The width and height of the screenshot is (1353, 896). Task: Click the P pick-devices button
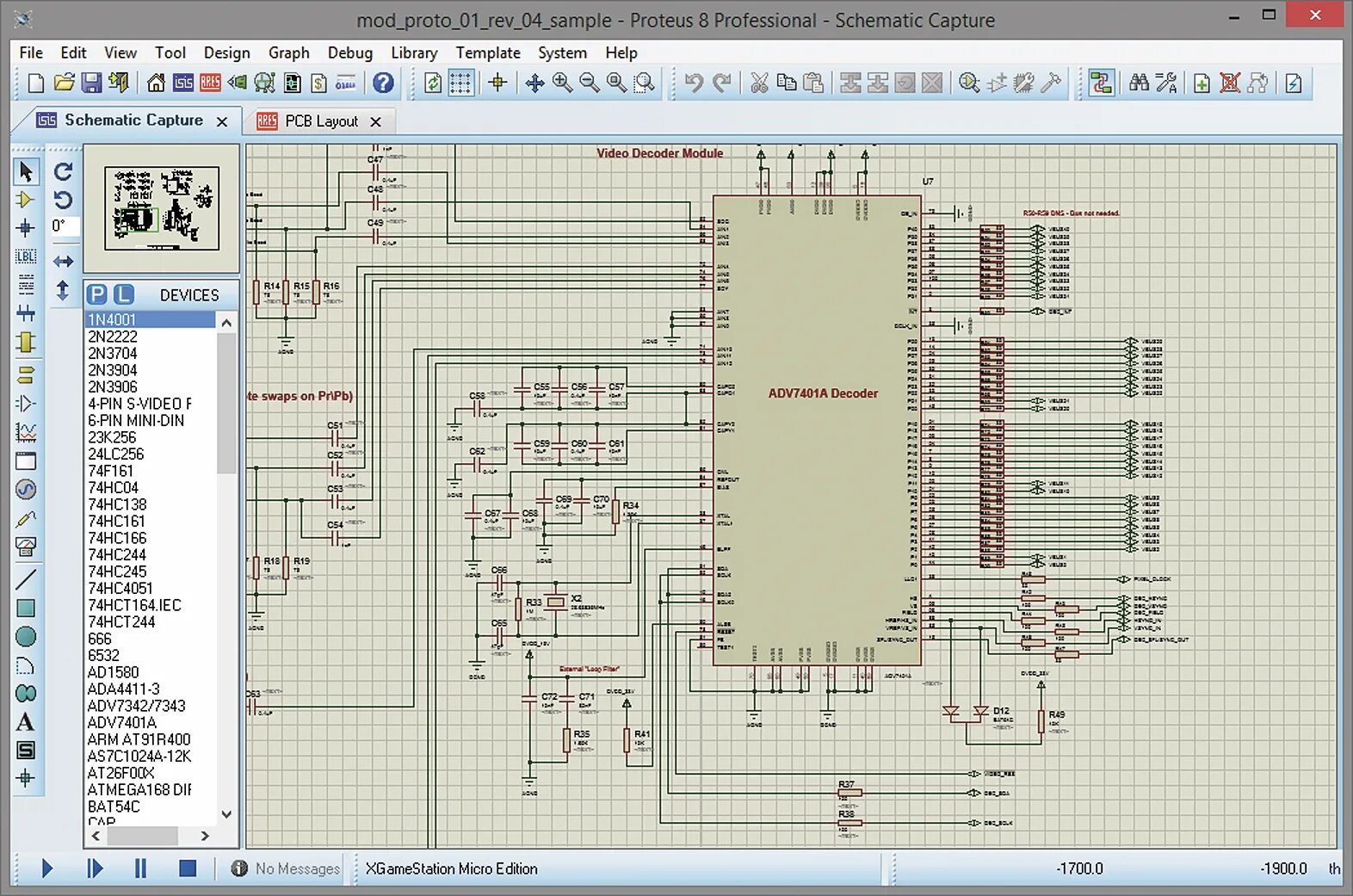click(97, 294)
